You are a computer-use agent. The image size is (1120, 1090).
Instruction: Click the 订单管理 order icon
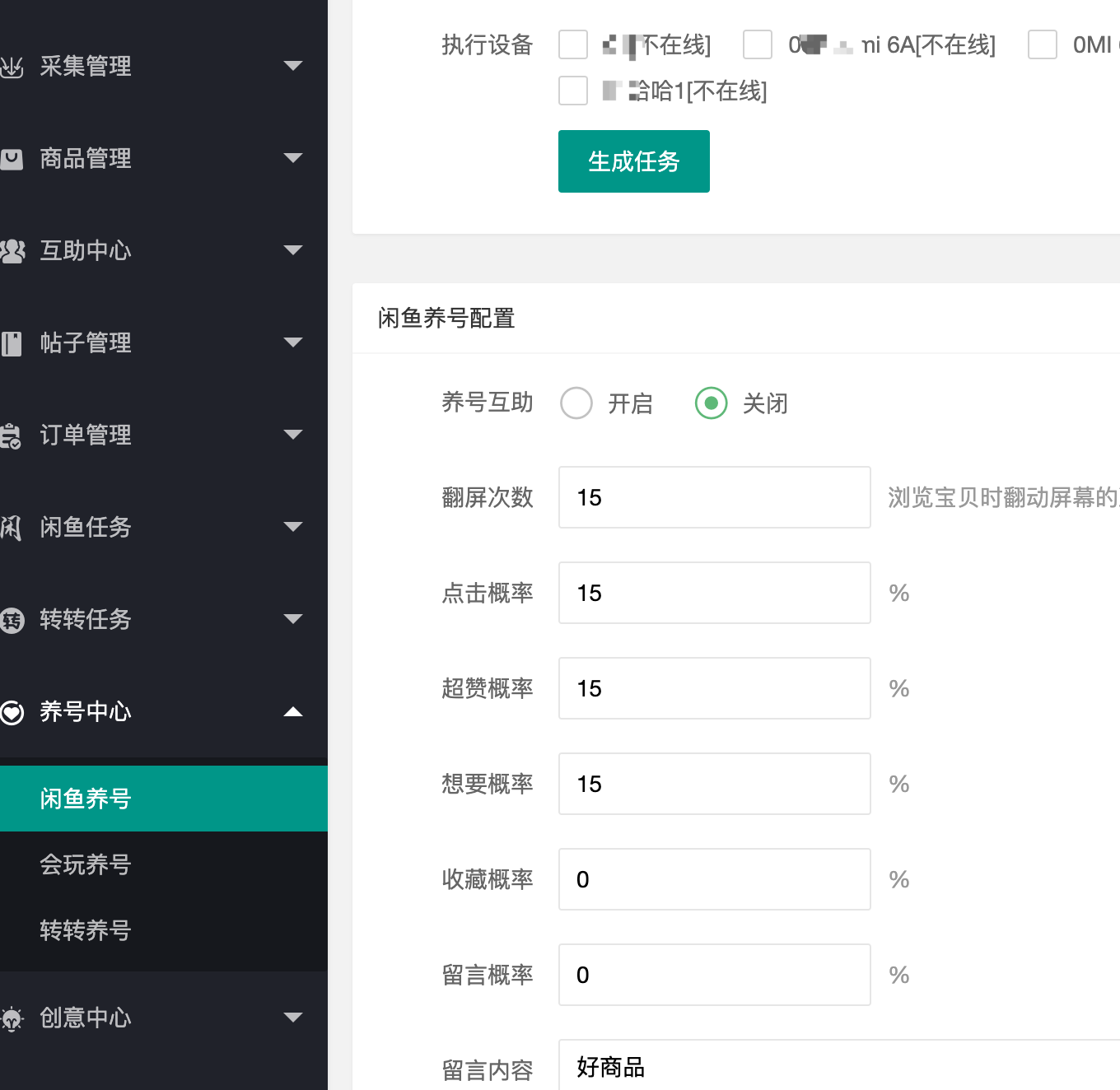[x=12, y=436]
